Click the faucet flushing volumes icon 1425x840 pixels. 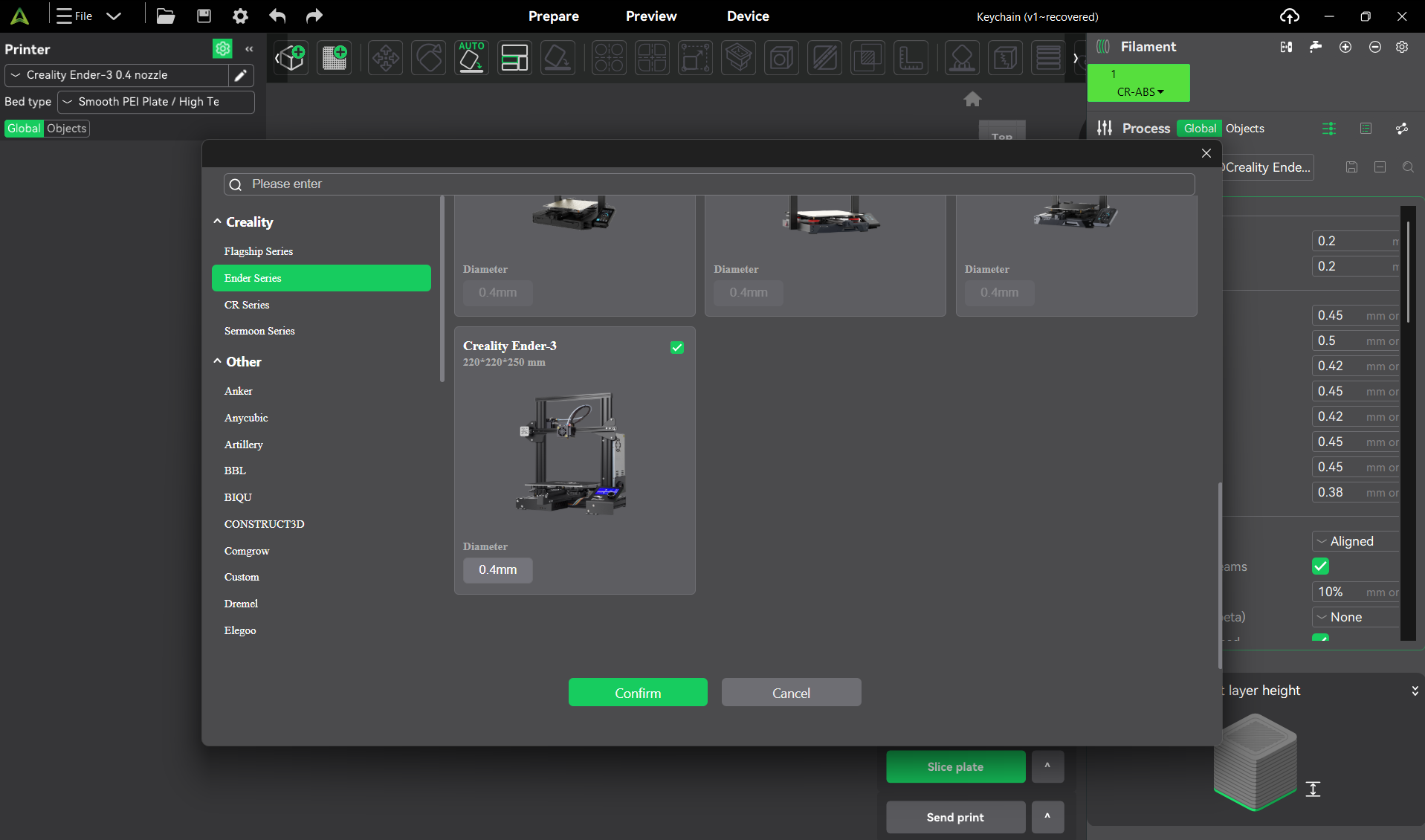coord(1316,47)
